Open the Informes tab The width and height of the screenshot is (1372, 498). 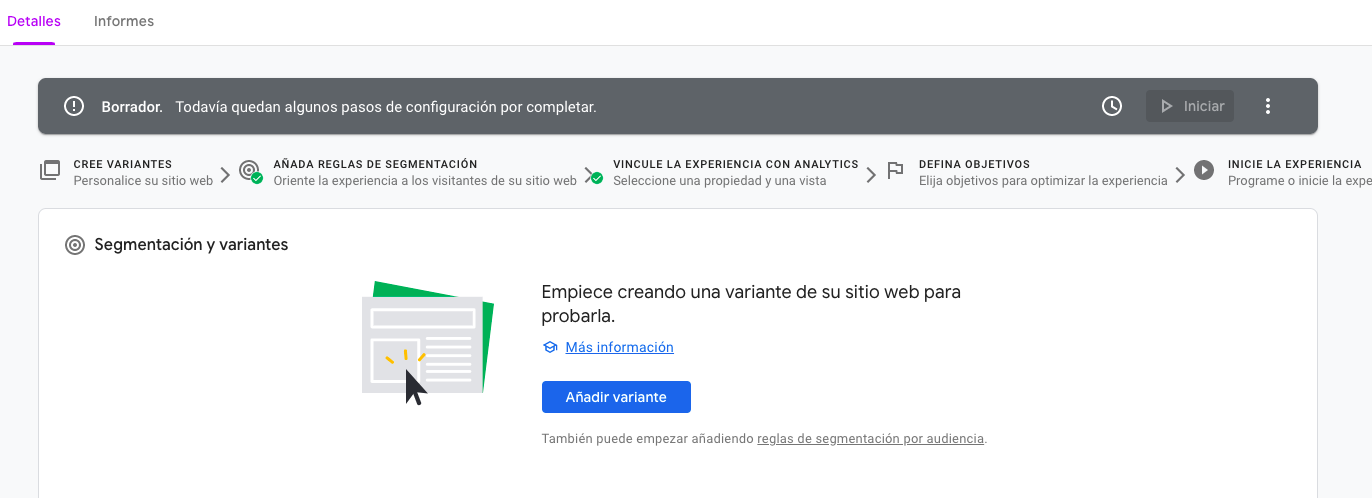124,21
